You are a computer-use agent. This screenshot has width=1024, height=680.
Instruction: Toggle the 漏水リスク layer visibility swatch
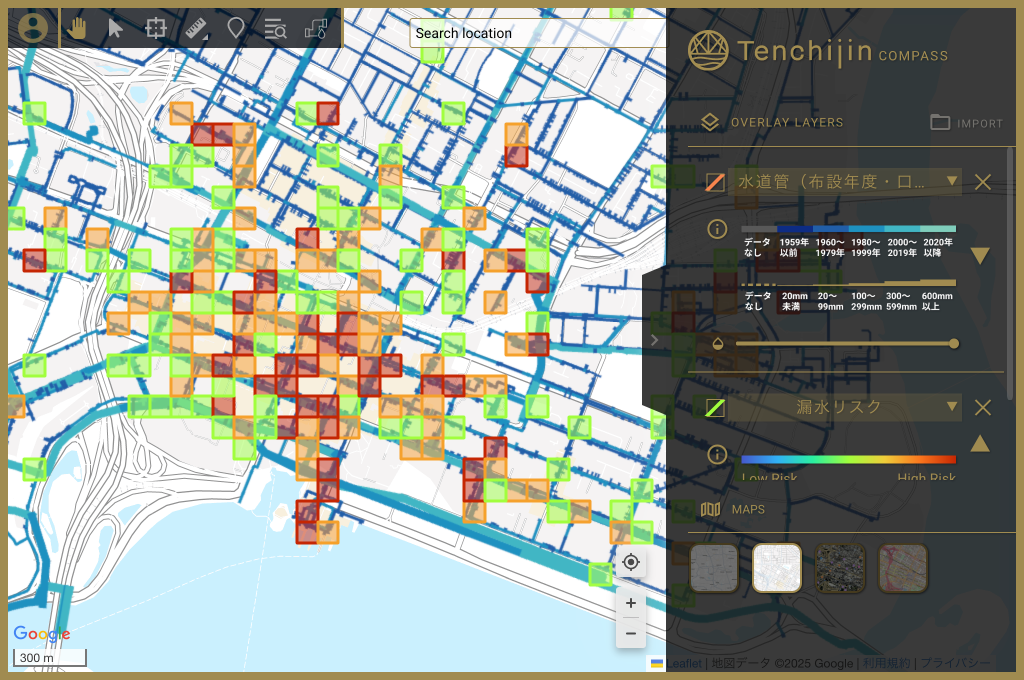(x=715, y=408)
